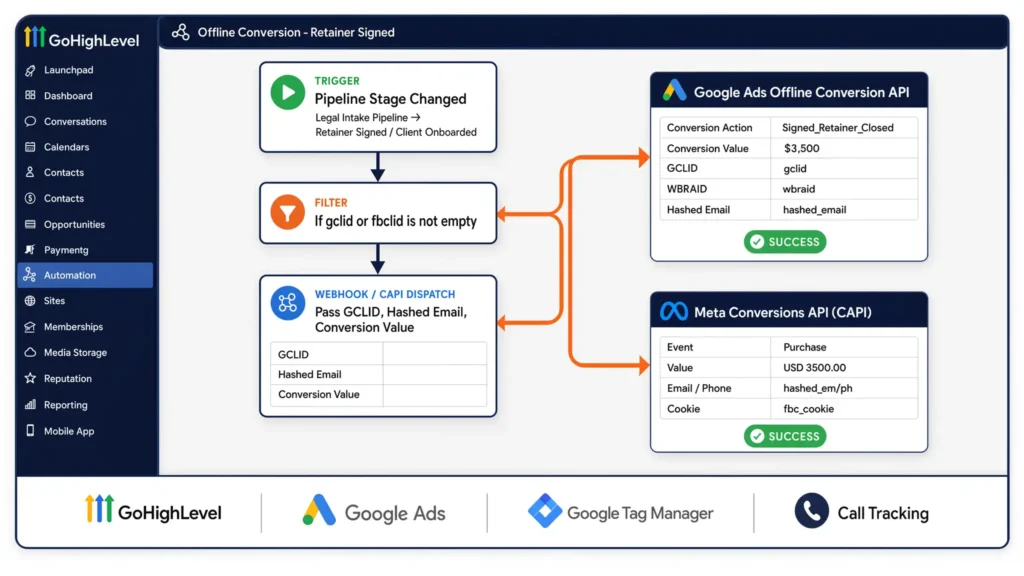Select the 'Pass GCLID, Hashed Email' webhook text

tap(391, 319)
